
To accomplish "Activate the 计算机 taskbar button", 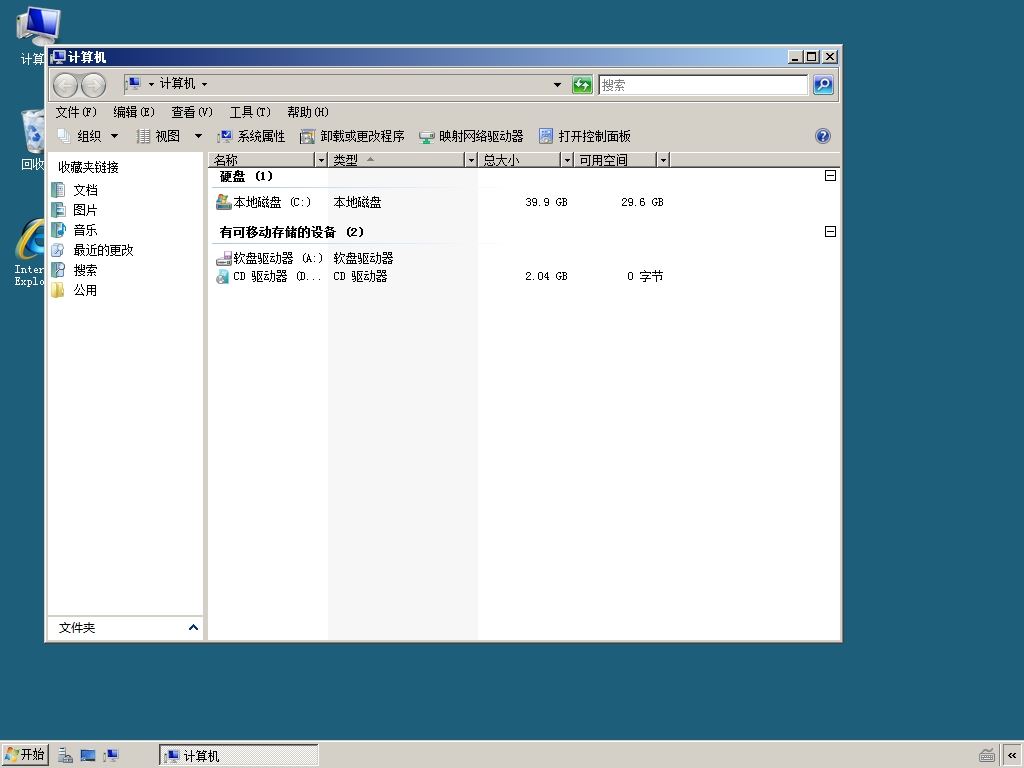I will [x=239, y=756].
